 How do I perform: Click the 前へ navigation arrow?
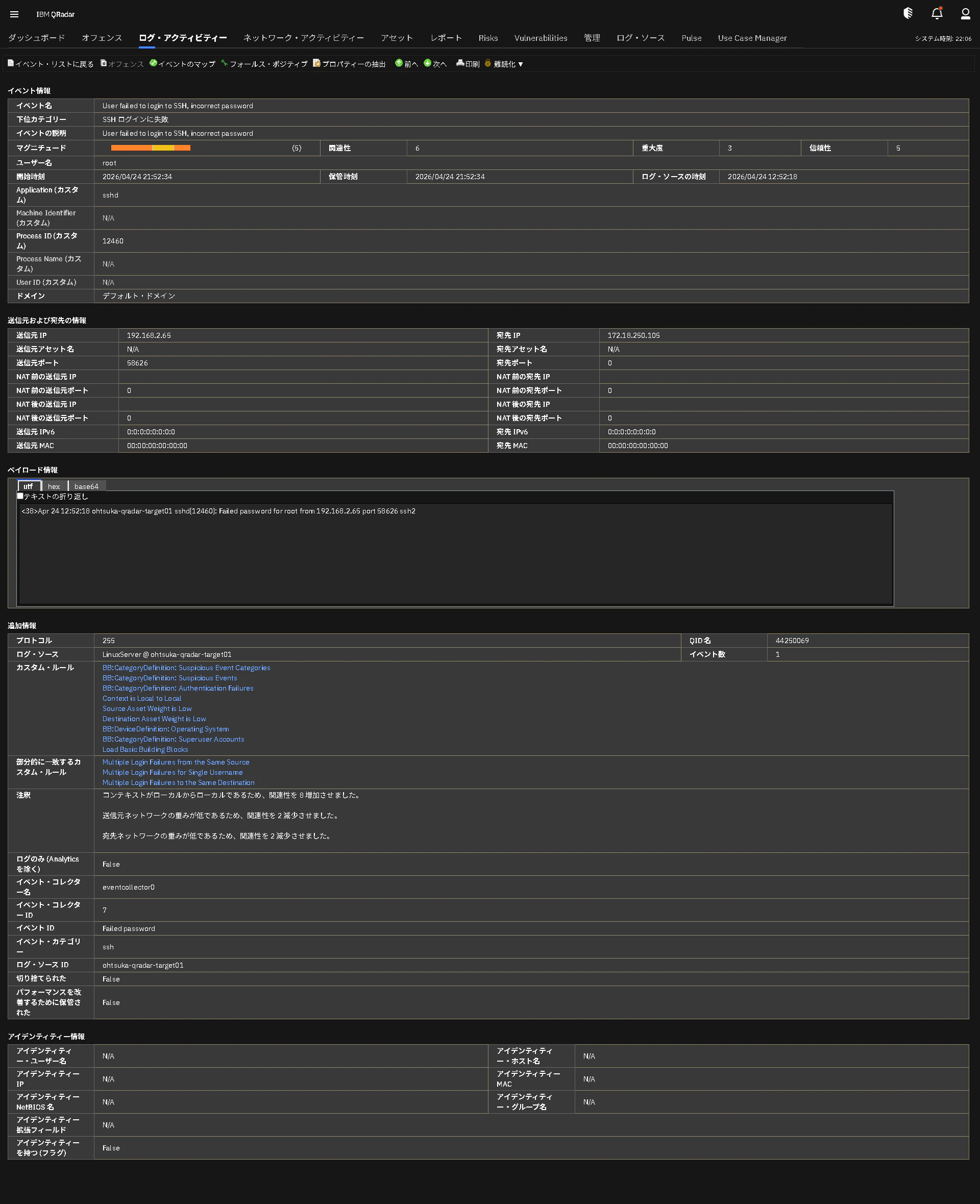click(400, 63)
